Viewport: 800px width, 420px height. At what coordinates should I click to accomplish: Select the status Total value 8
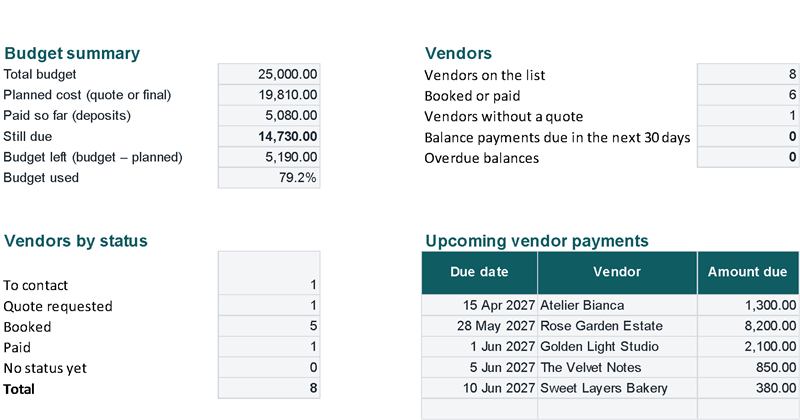pyautogui.click(x=269, y=388)
